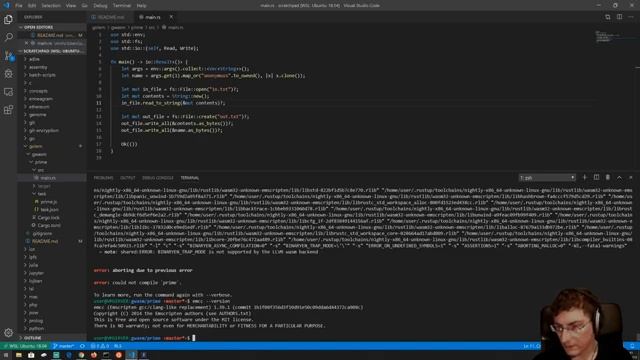This screenshot has width=640, height=360.
Task: Open Cargo.toml in the file tree
Action: pyautogui.click(x=49, y=225)
